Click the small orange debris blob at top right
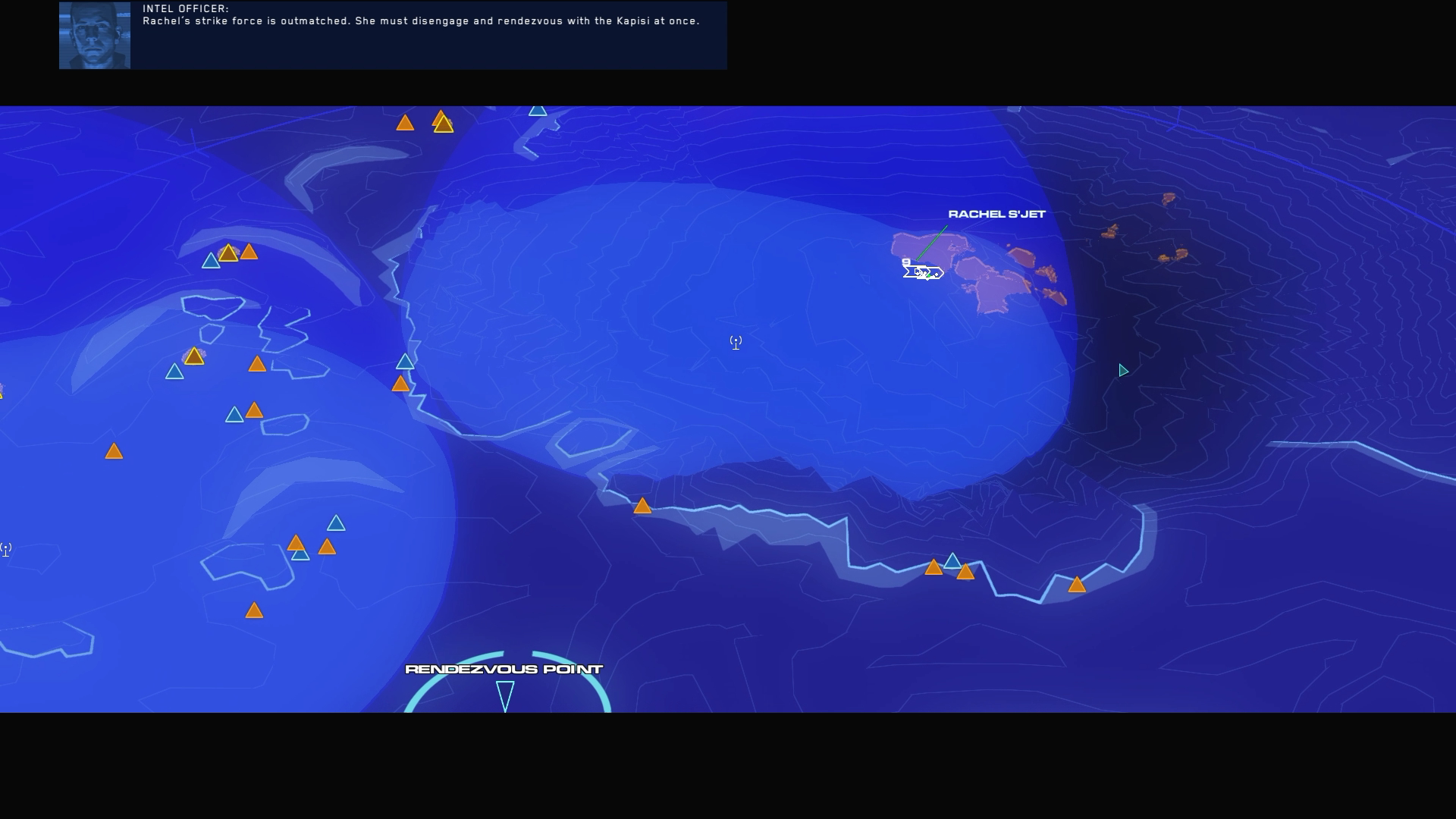Screen dimensions: 1456x819 point(1169,199)
